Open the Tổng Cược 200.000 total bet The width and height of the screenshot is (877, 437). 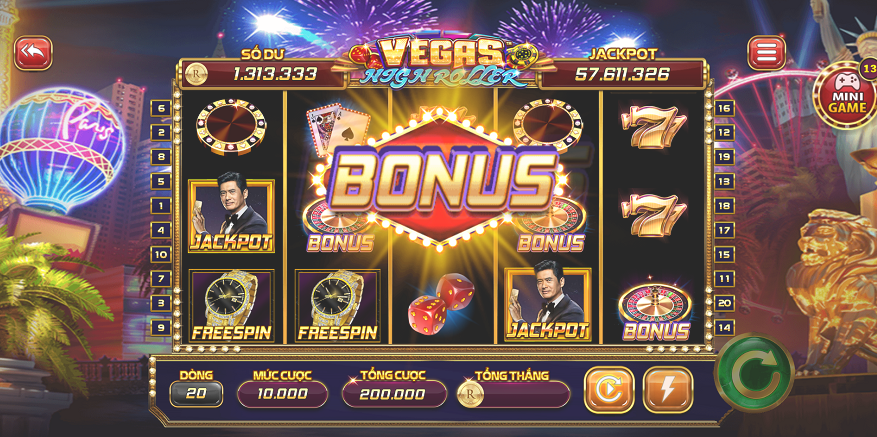click(394, 394)
